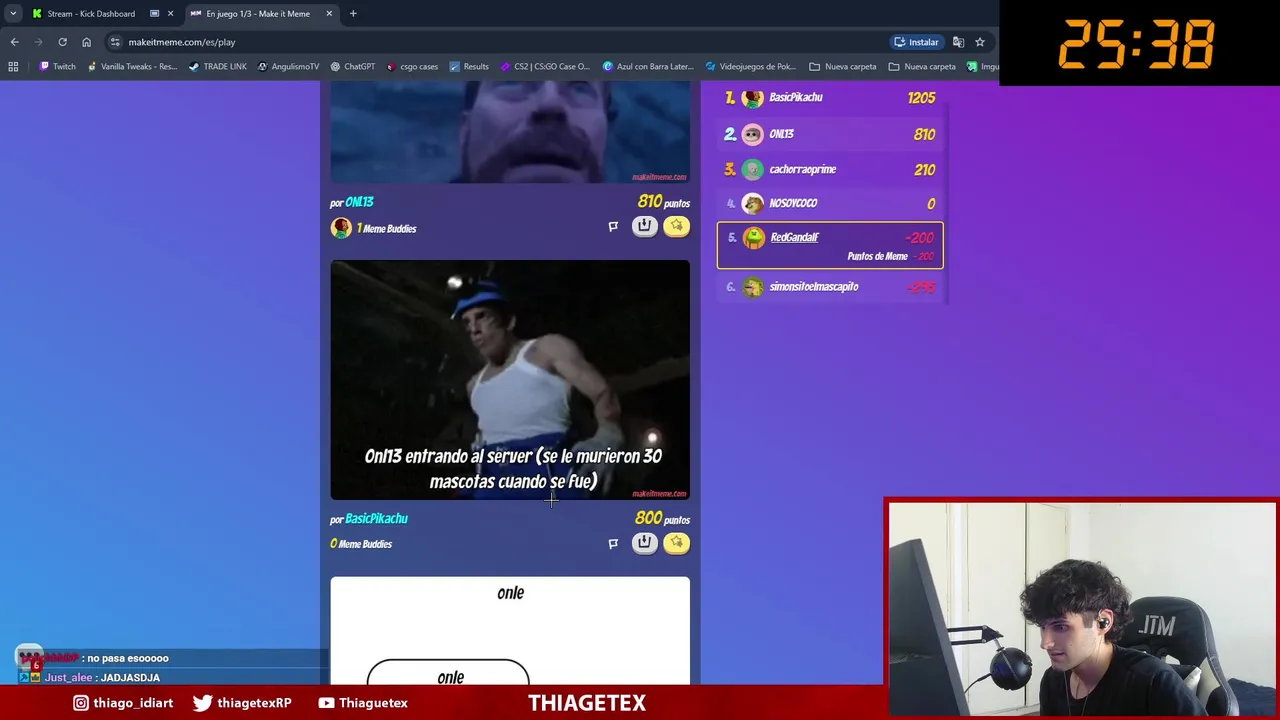Image resolution: width=1280 pixels, height=720 pixels.
Task: Click the top meme image of bearded man
Action: pos(510,132)
